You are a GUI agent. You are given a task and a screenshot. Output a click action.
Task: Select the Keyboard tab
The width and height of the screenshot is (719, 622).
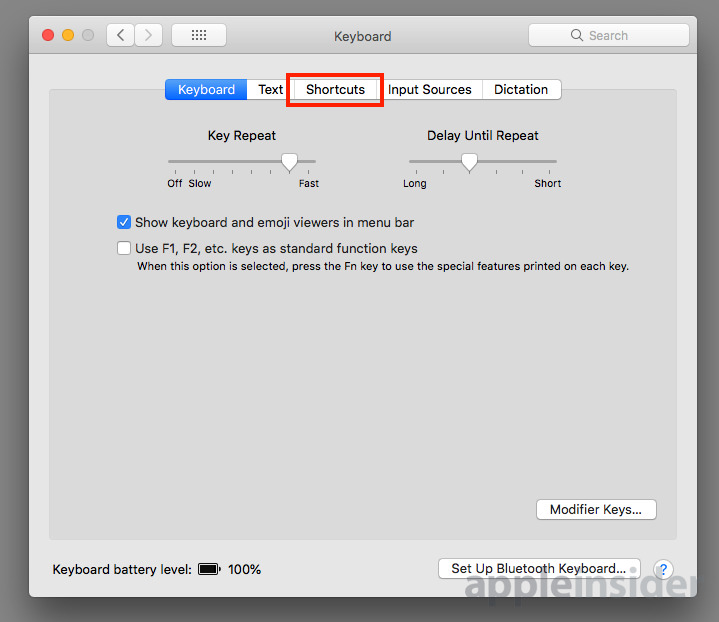pyautogui.click(x=206, y=89)
